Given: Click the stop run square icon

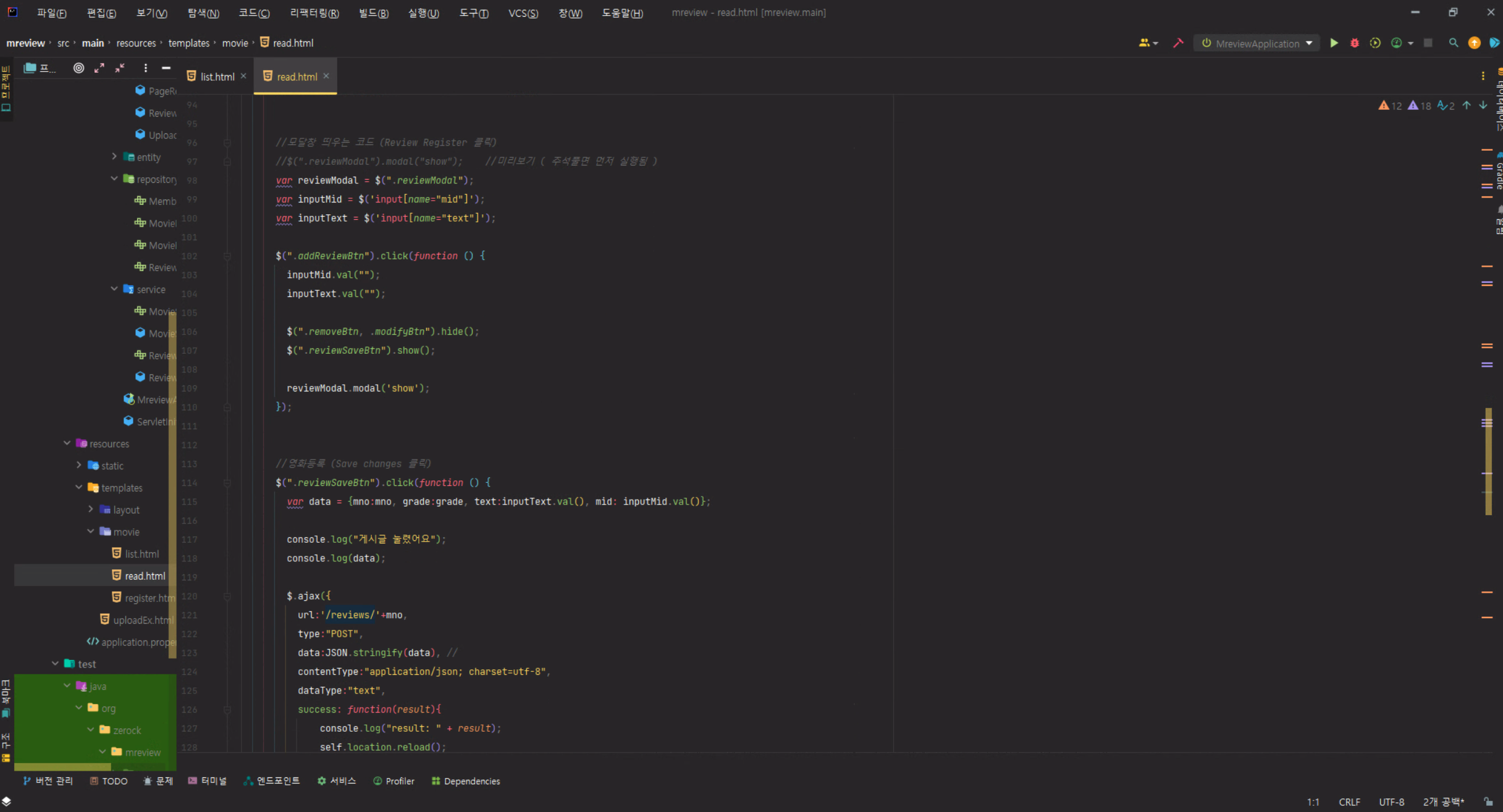Looking at the screenshot, I should (1428, 43).
